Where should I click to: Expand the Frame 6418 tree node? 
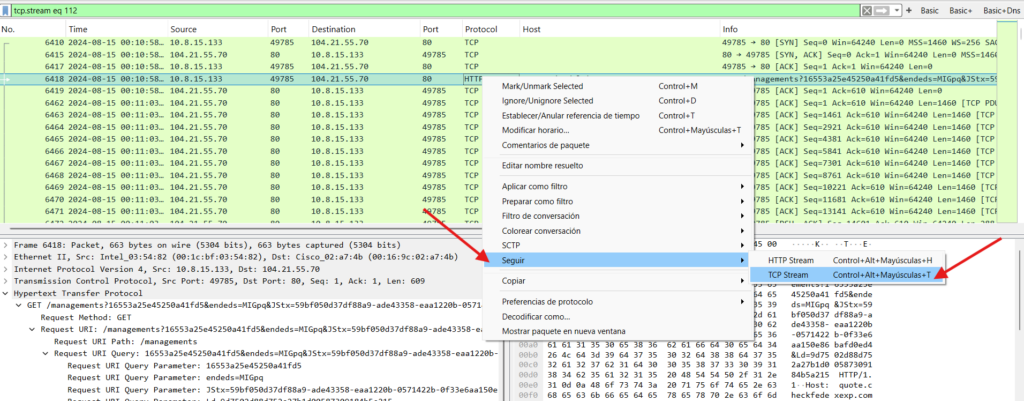pyautogui.click(x=6, y=245)
